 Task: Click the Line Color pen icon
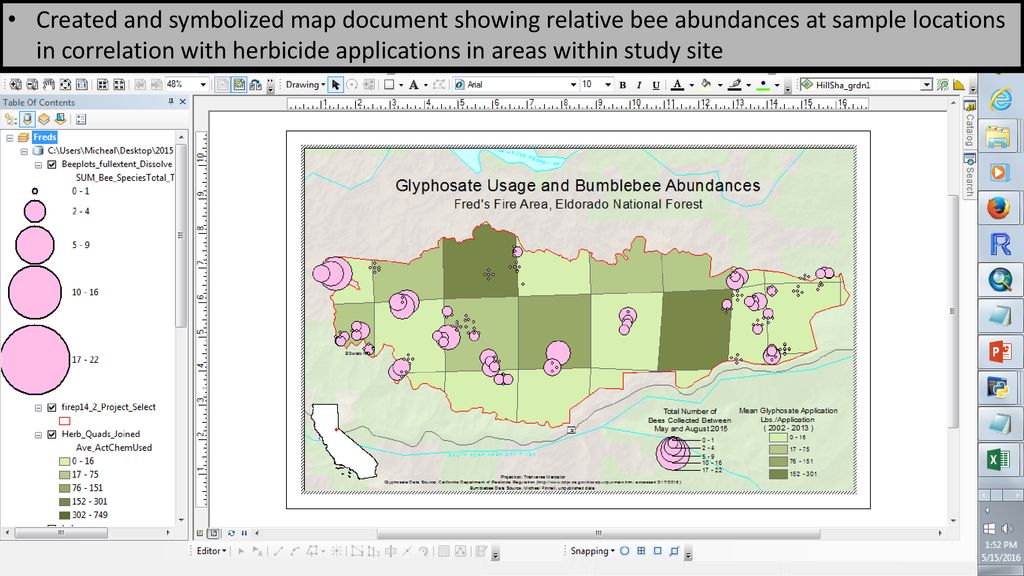[x=735, y=84]
